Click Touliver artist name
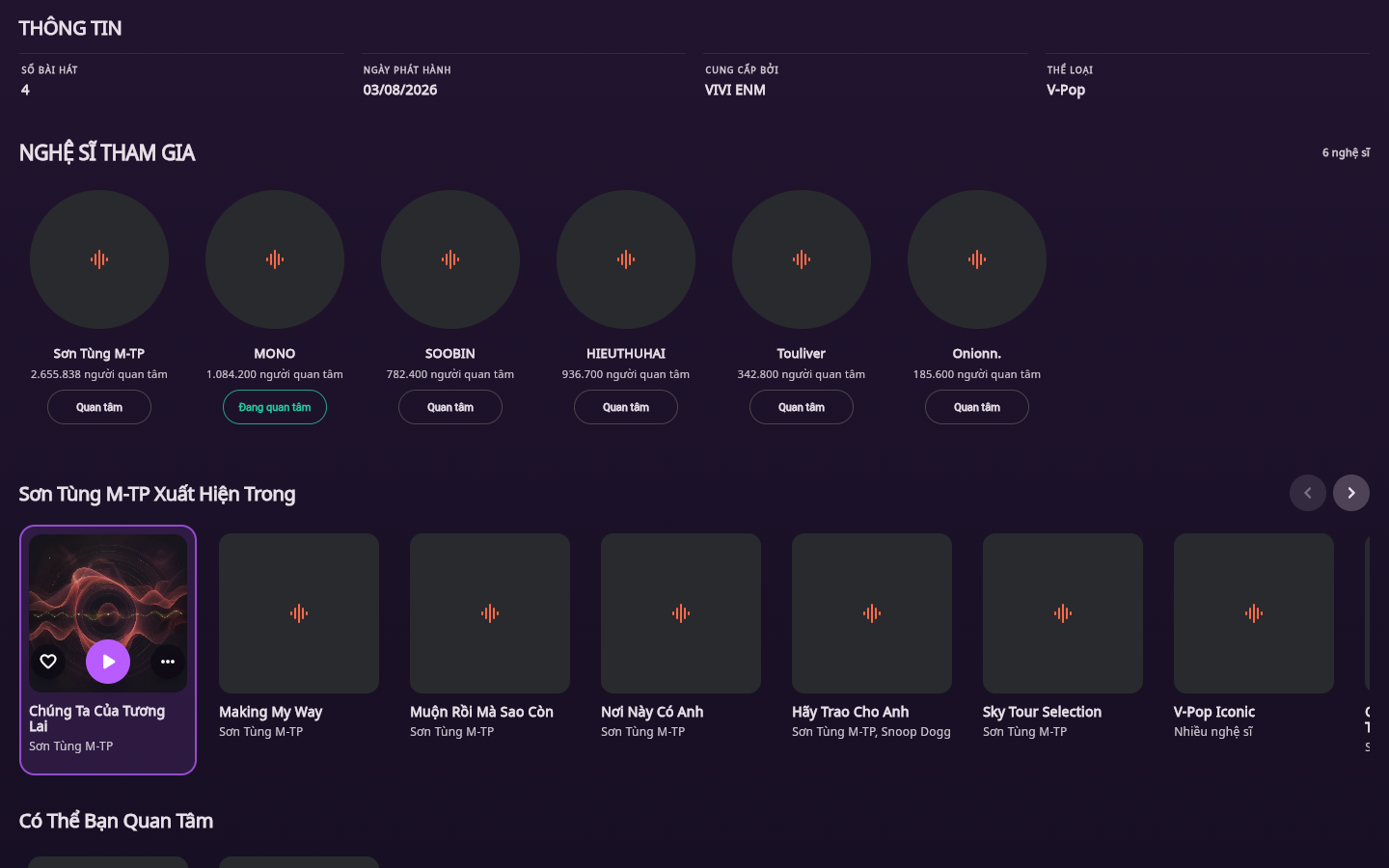 [802, 354]
